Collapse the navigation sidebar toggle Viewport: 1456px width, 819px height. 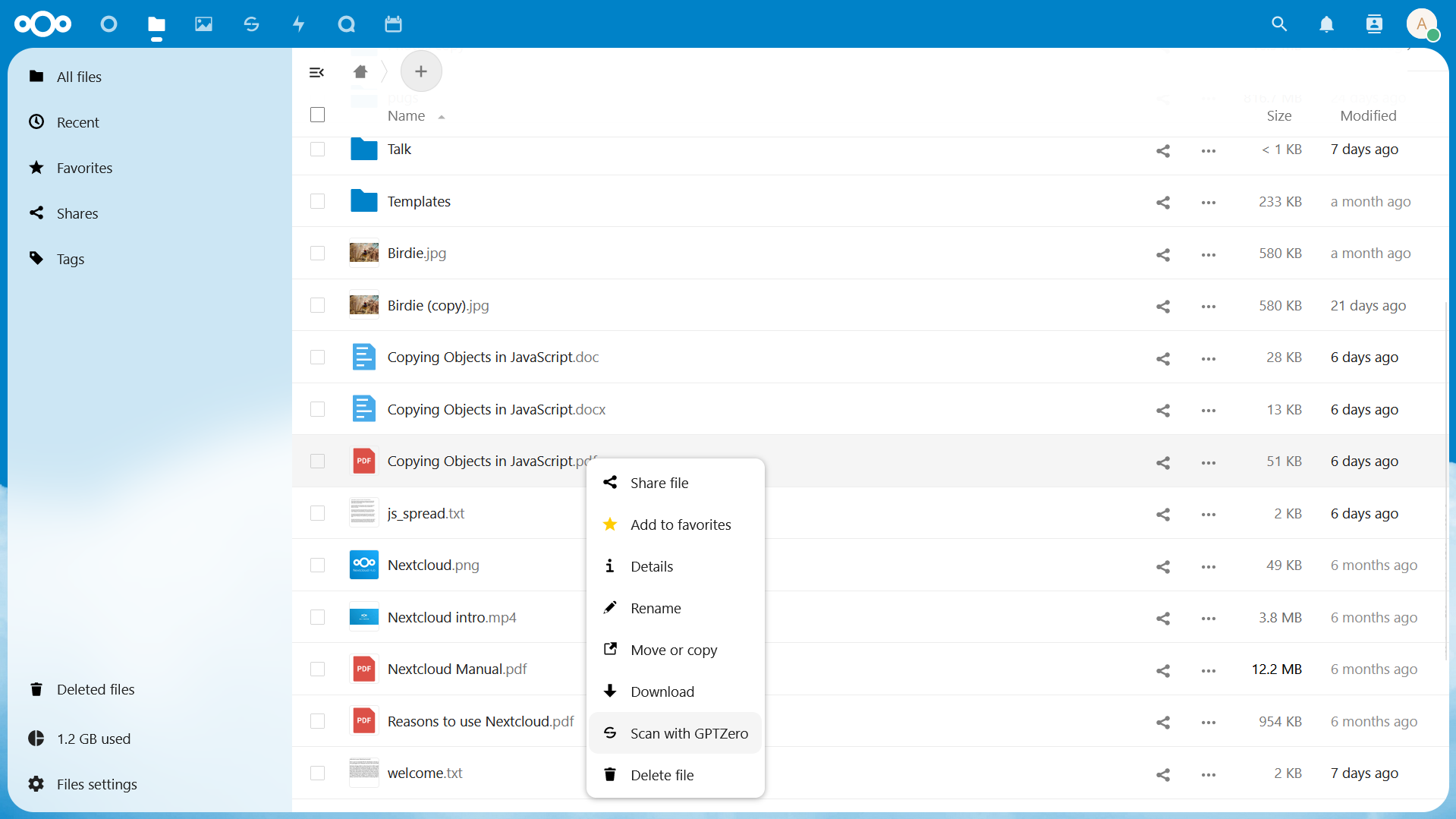(317, 72)
